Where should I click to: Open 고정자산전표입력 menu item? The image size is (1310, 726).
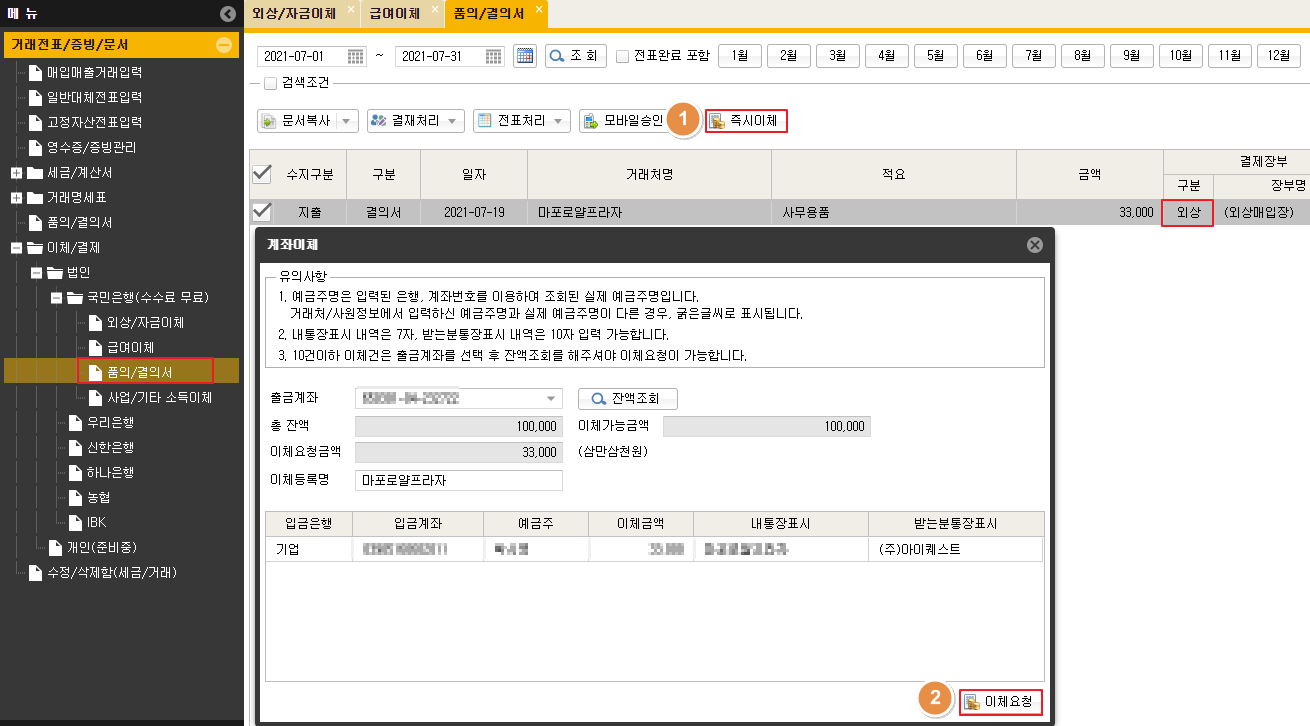[x=94, y=122]
